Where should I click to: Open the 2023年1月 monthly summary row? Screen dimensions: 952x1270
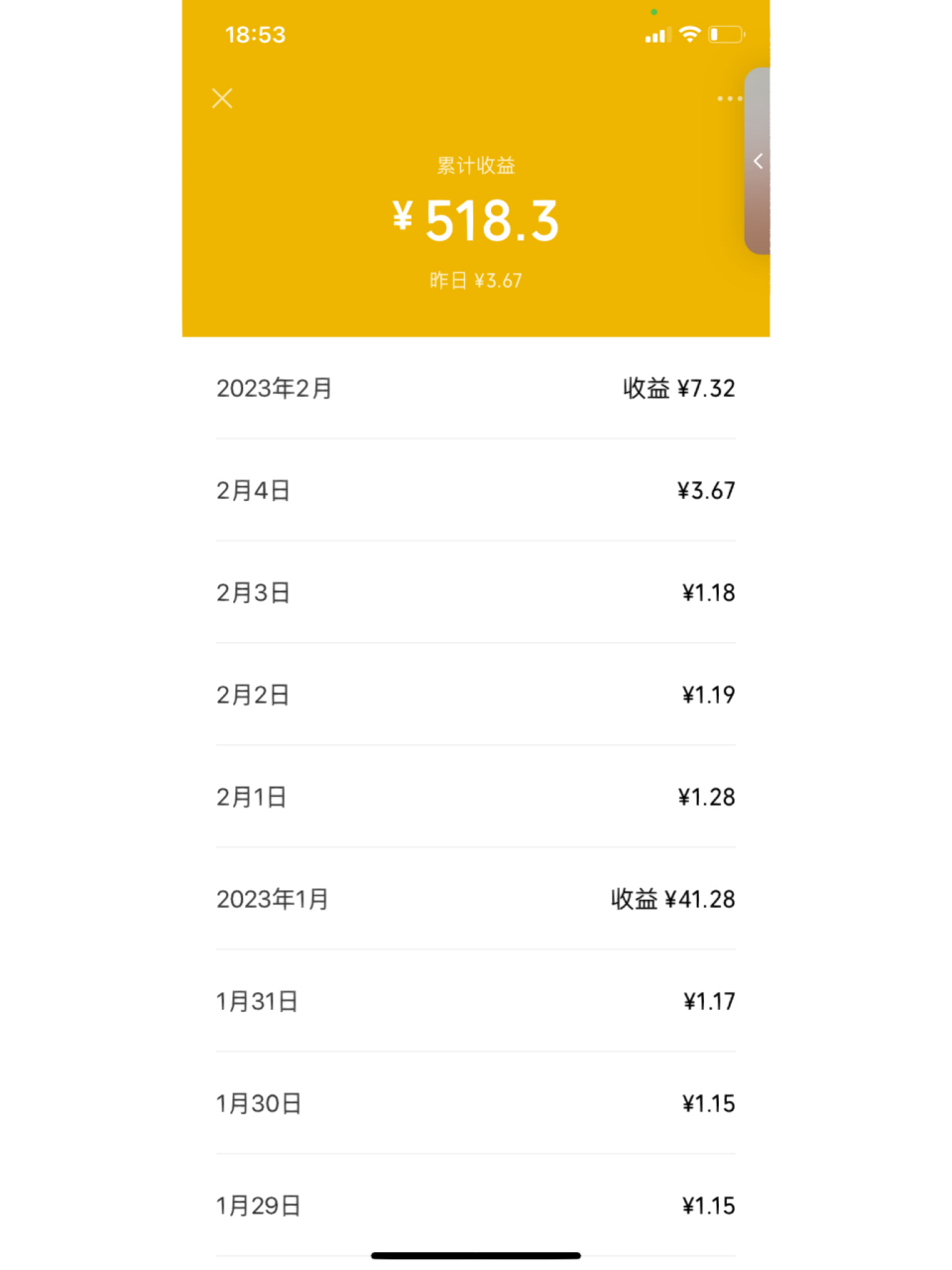tap(476, 899)
